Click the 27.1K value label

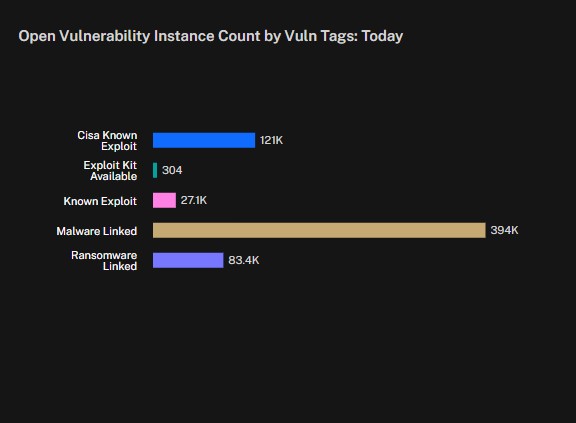point(194,200)
